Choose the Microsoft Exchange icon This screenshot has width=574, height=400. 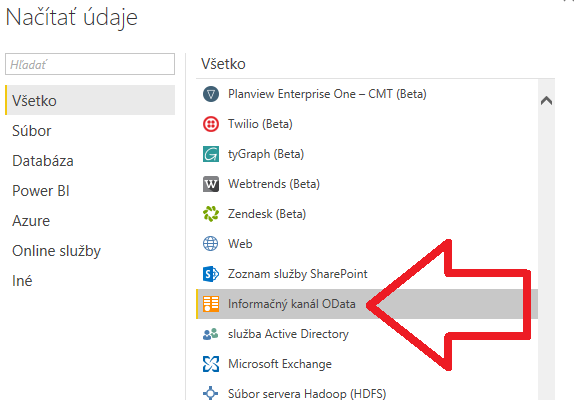tap(211, 364)
